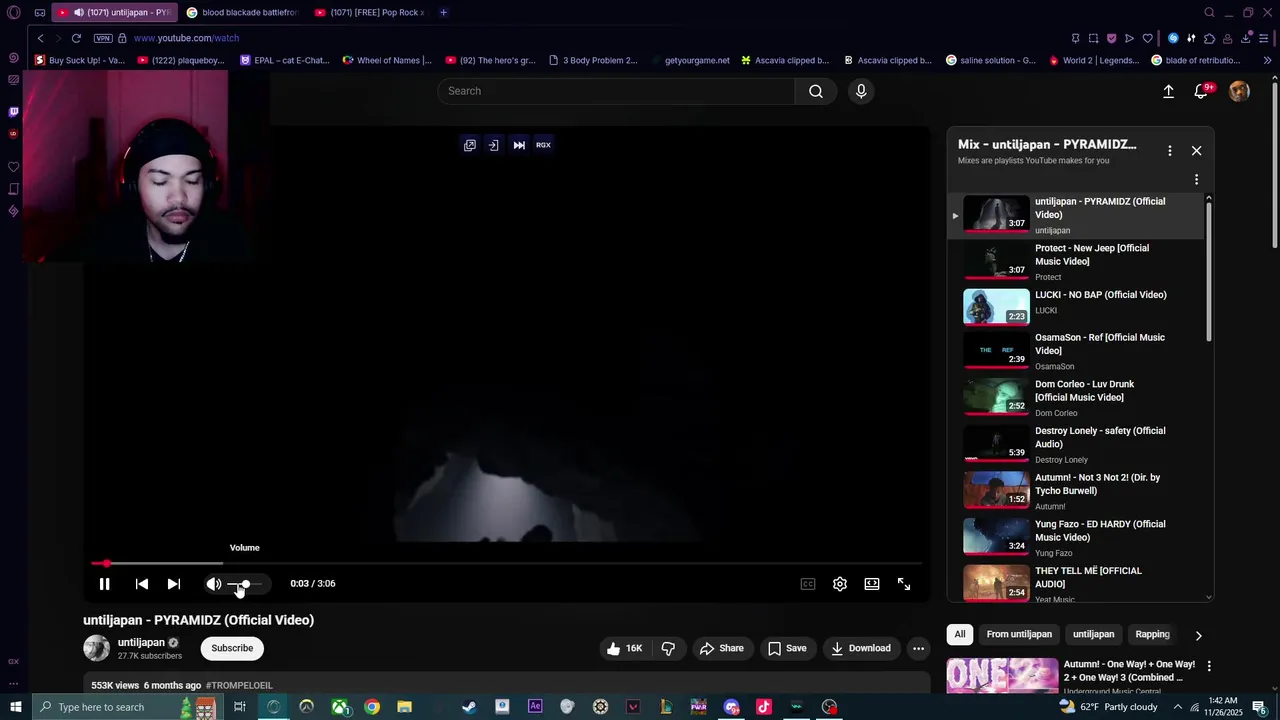This screenshot has width=1280, height=720.
Task: Switch to blood blackade battlefront tab
Action: [242, 12]
